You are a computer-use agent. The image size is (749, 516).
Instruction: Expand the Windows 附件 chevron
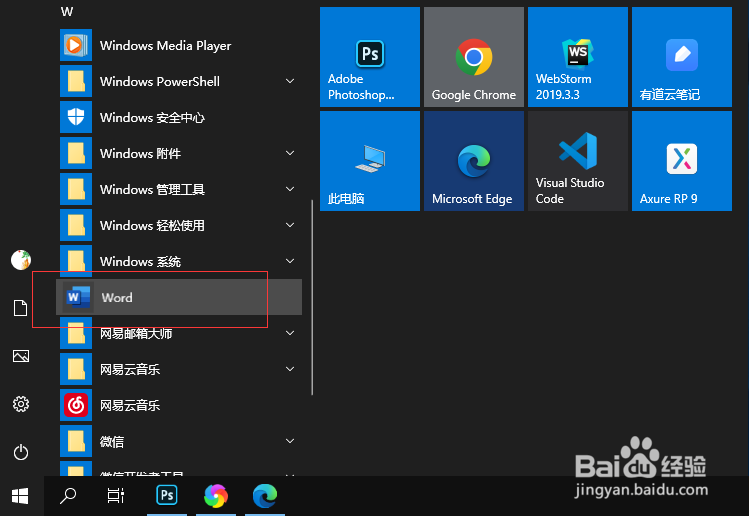(x=289, y=153)
